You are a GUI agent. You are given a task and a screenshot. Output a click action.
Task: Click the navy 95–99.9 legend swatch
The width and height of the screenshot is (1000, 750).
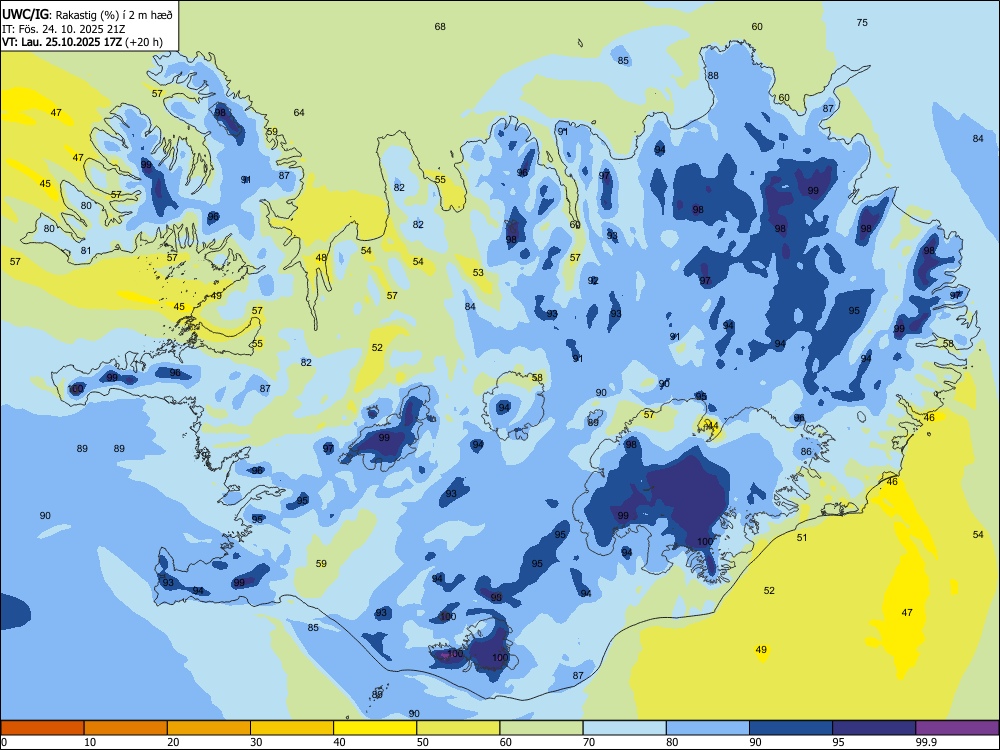[874, 728]
